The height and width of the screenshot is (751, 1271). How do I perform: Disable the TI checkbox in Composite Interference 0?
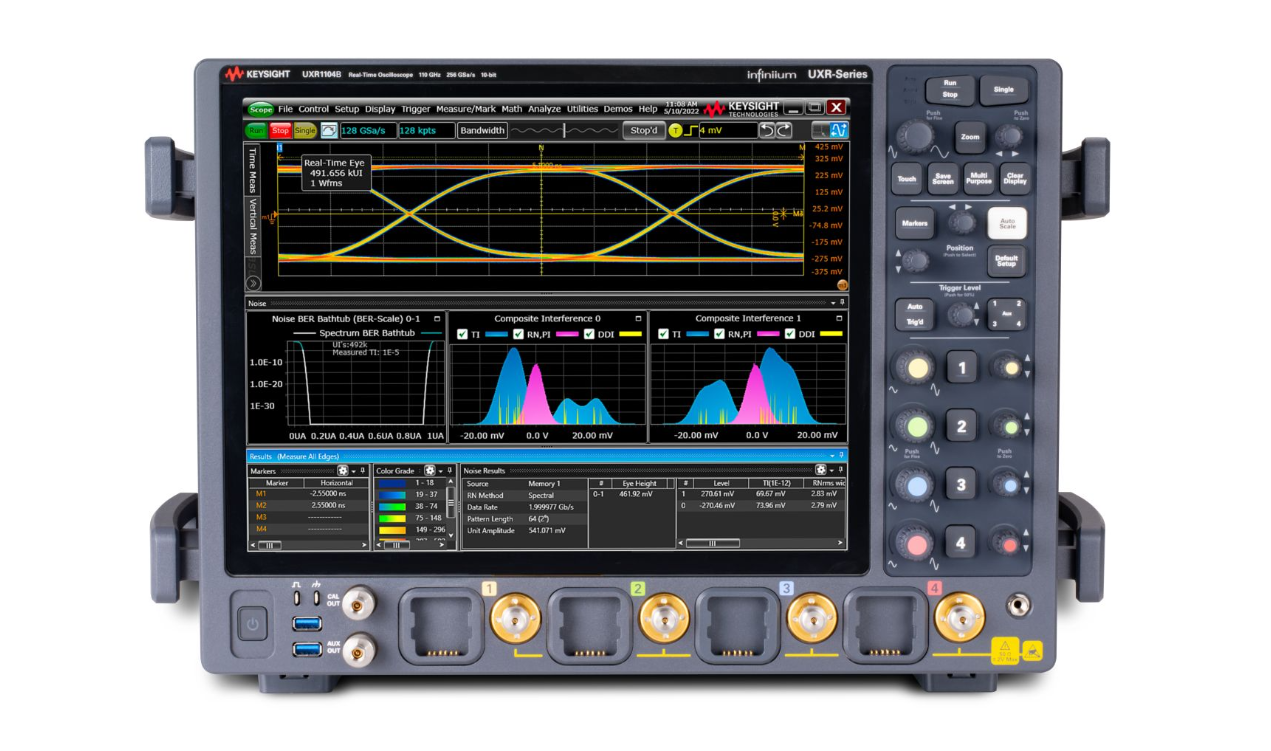pos(462,334)
